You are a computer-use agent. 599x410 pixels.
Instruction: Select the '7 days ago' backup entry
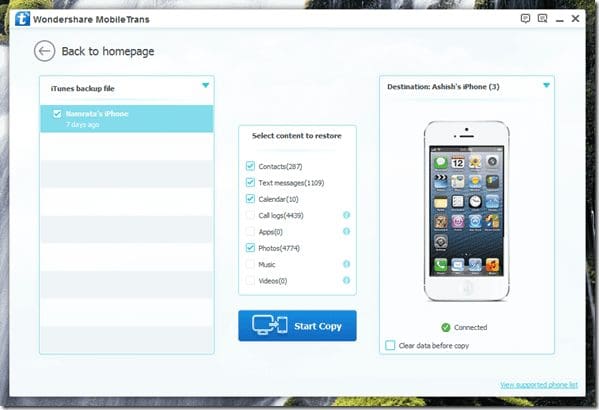pyautogui.click(x=126, y=119)
